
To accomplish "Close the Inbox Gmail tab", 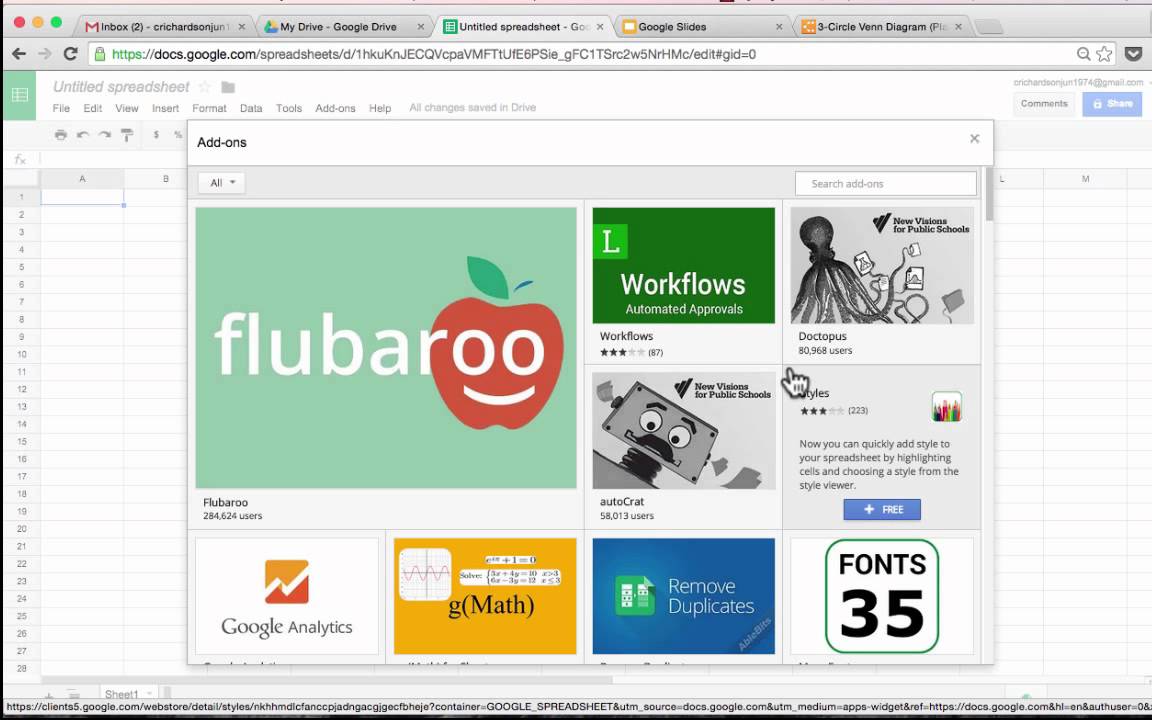I will 242,26.
